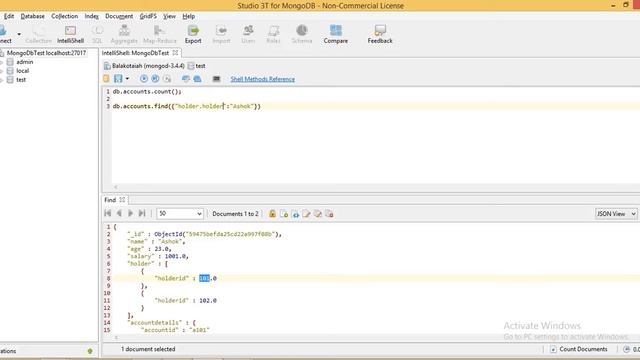Click the Collection toolbar icon
This screenshot has height=360, width=640.
pyautogui.click(x=38, y=34)
